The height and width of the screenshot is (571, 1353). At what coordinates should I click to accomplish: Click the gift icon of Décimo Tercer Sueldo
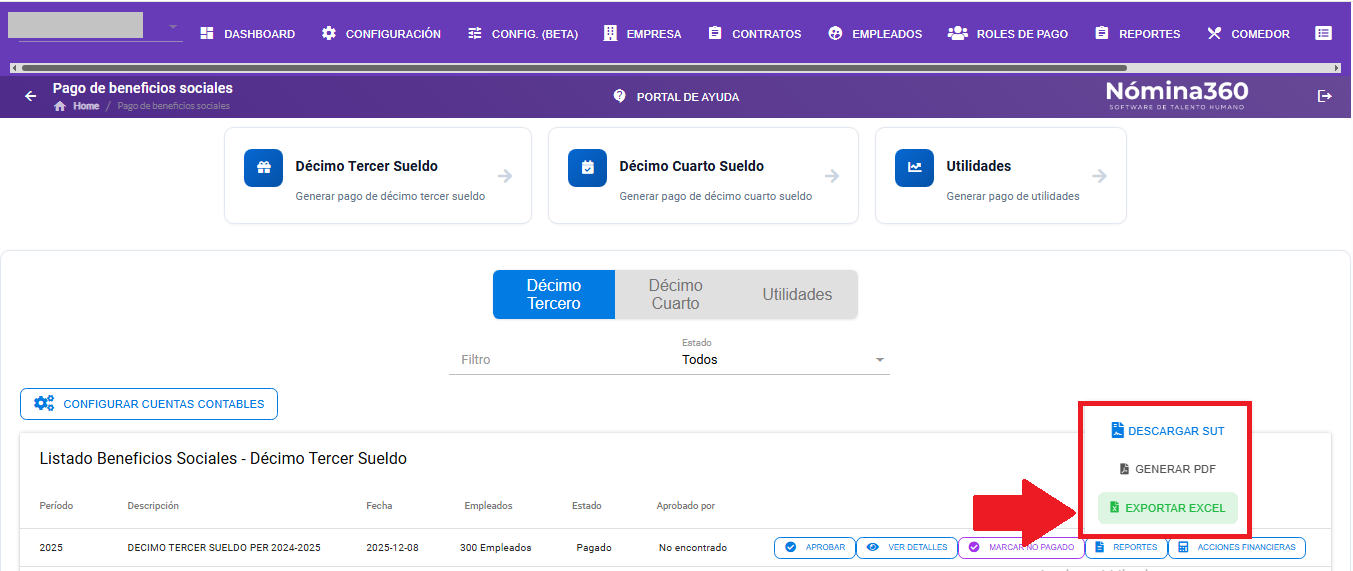[x=264, y=168]
